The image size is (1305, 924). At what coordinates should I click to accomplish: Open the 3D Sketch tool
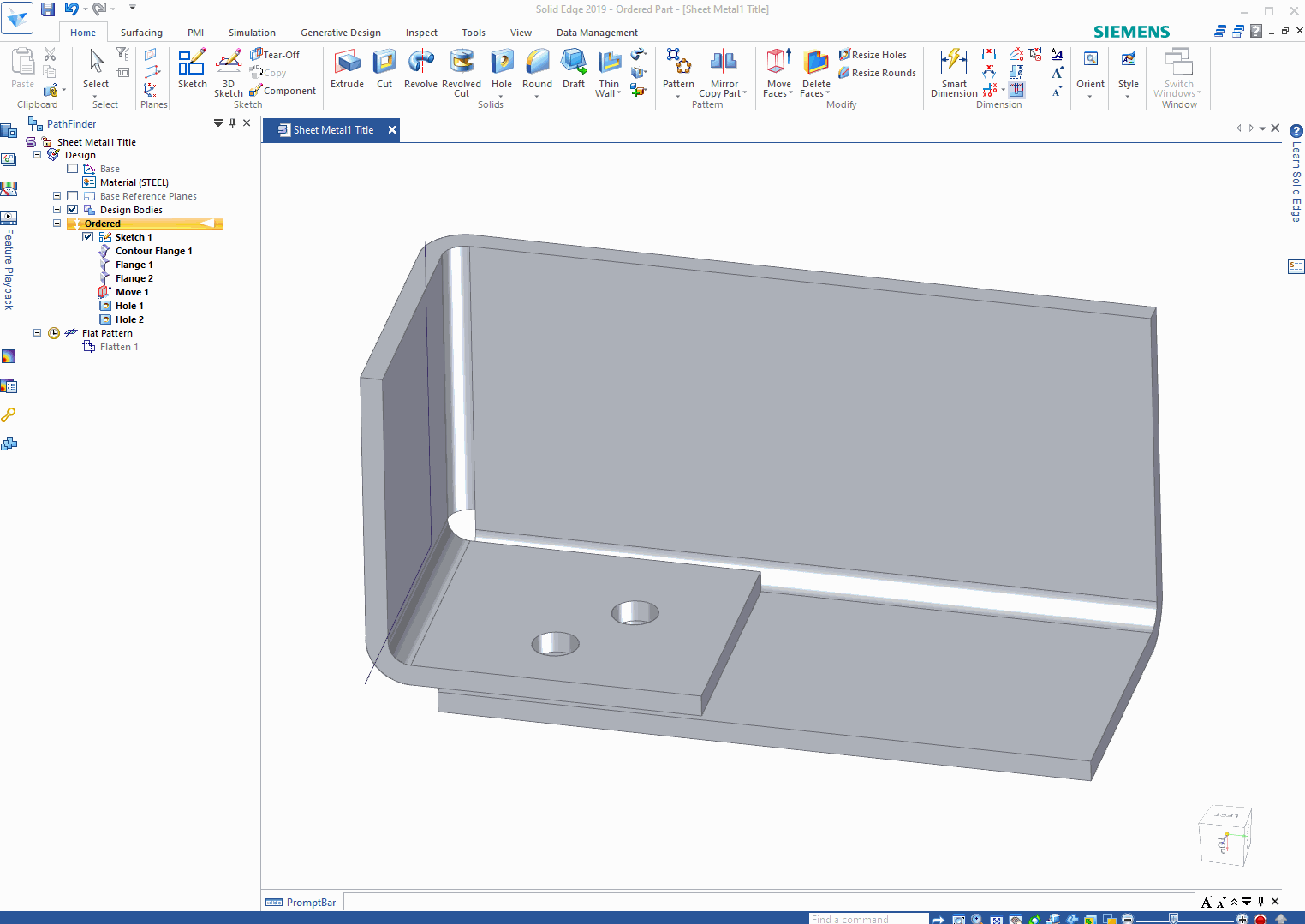point(229,73)
